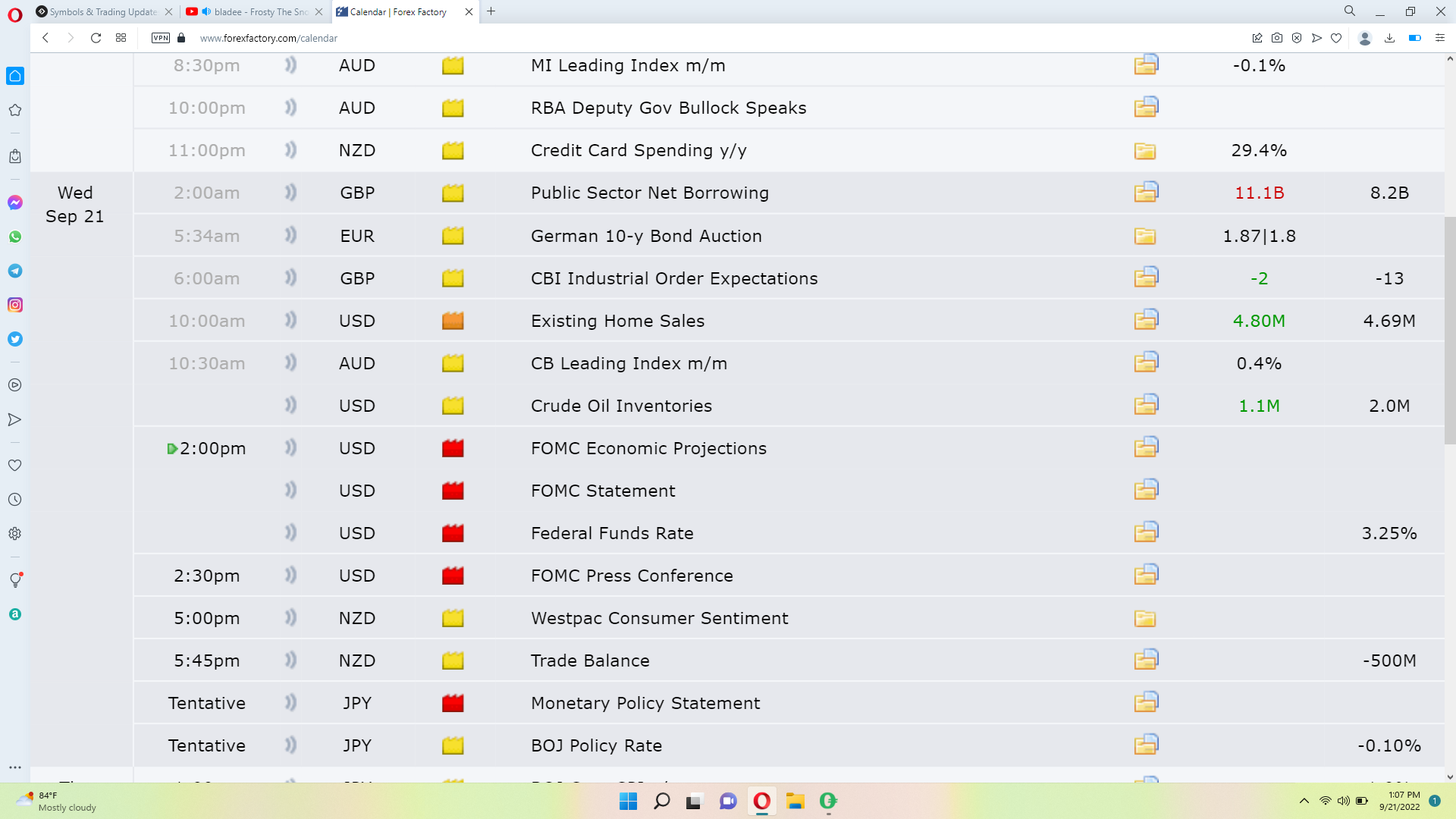
Task: Open detail folder for FOMC Statement
Action: point(1146,490)
